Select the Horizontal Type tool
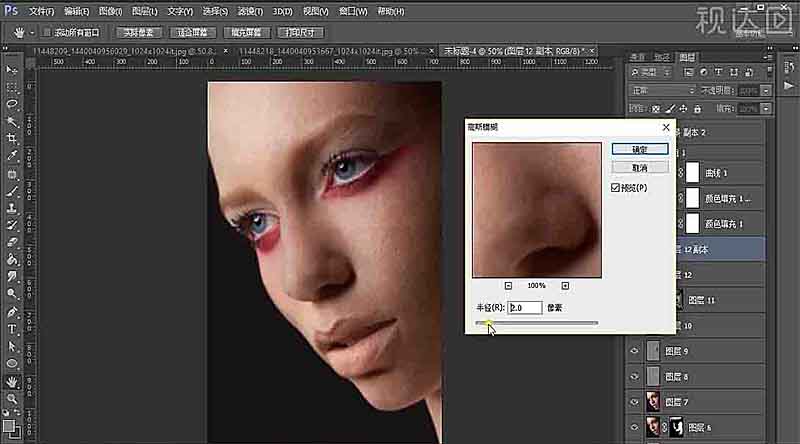 tap(12, 329)
